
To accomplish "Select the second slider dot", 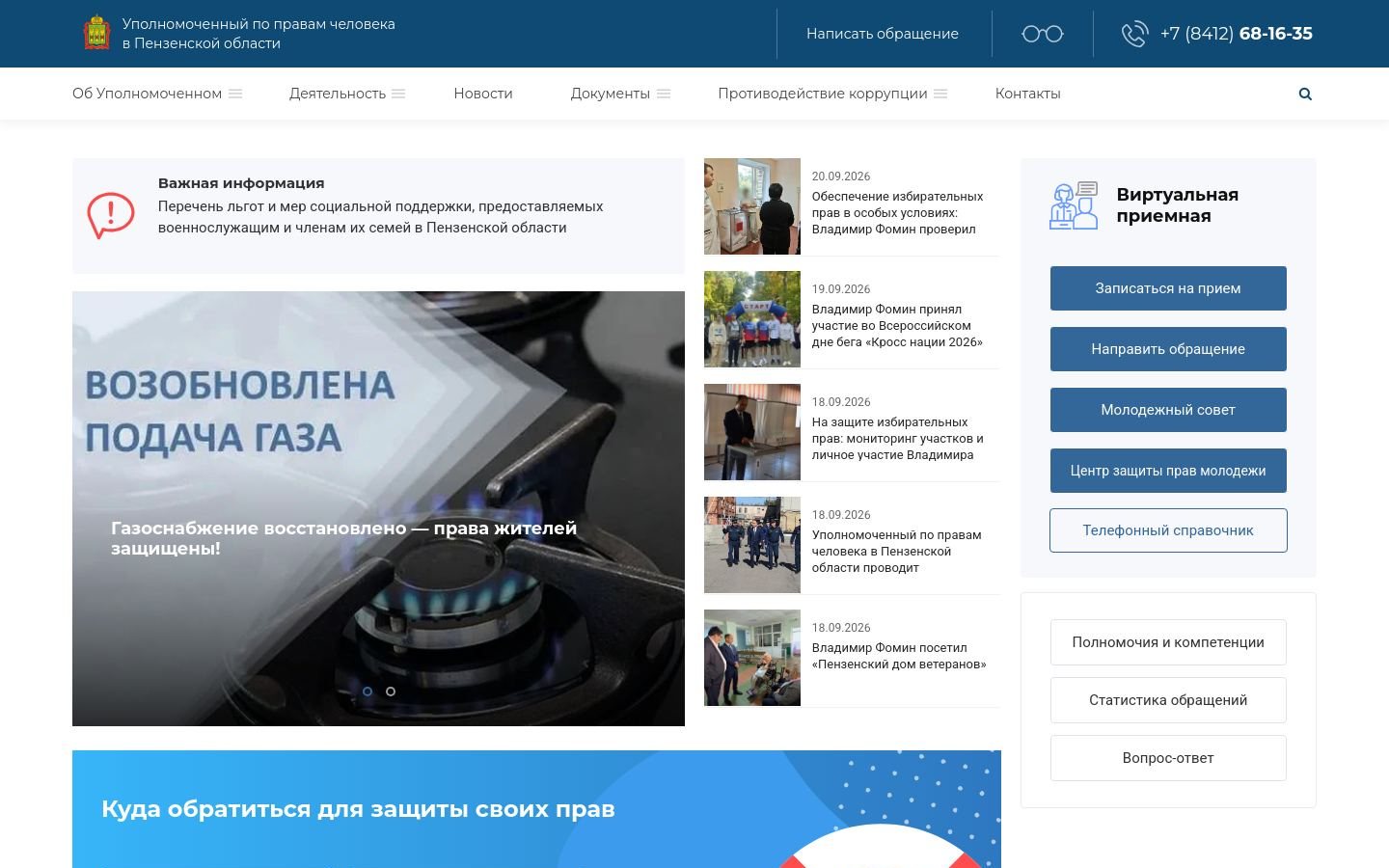I will 391,692.
